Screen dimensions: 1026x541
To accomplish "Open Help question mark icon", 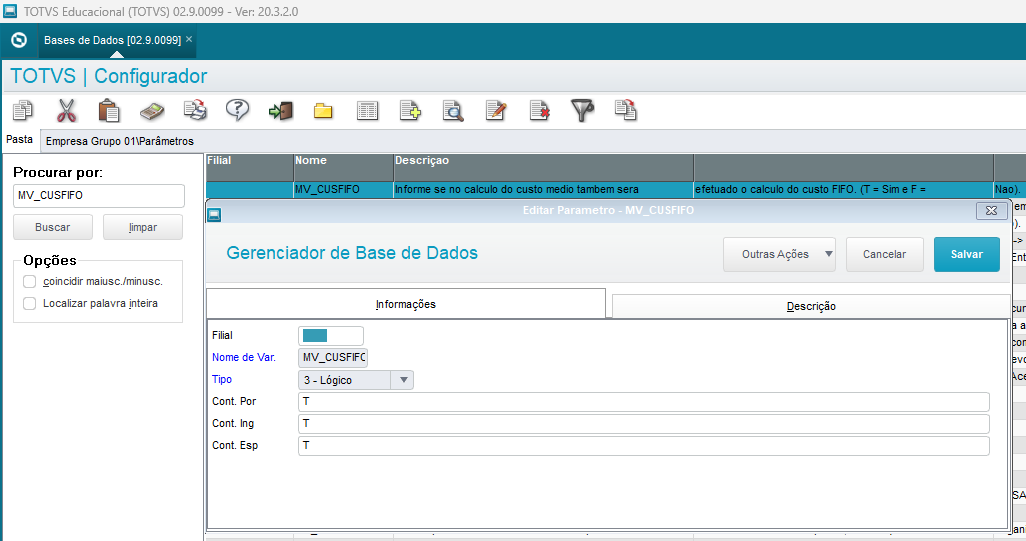I will coord(237,110).
